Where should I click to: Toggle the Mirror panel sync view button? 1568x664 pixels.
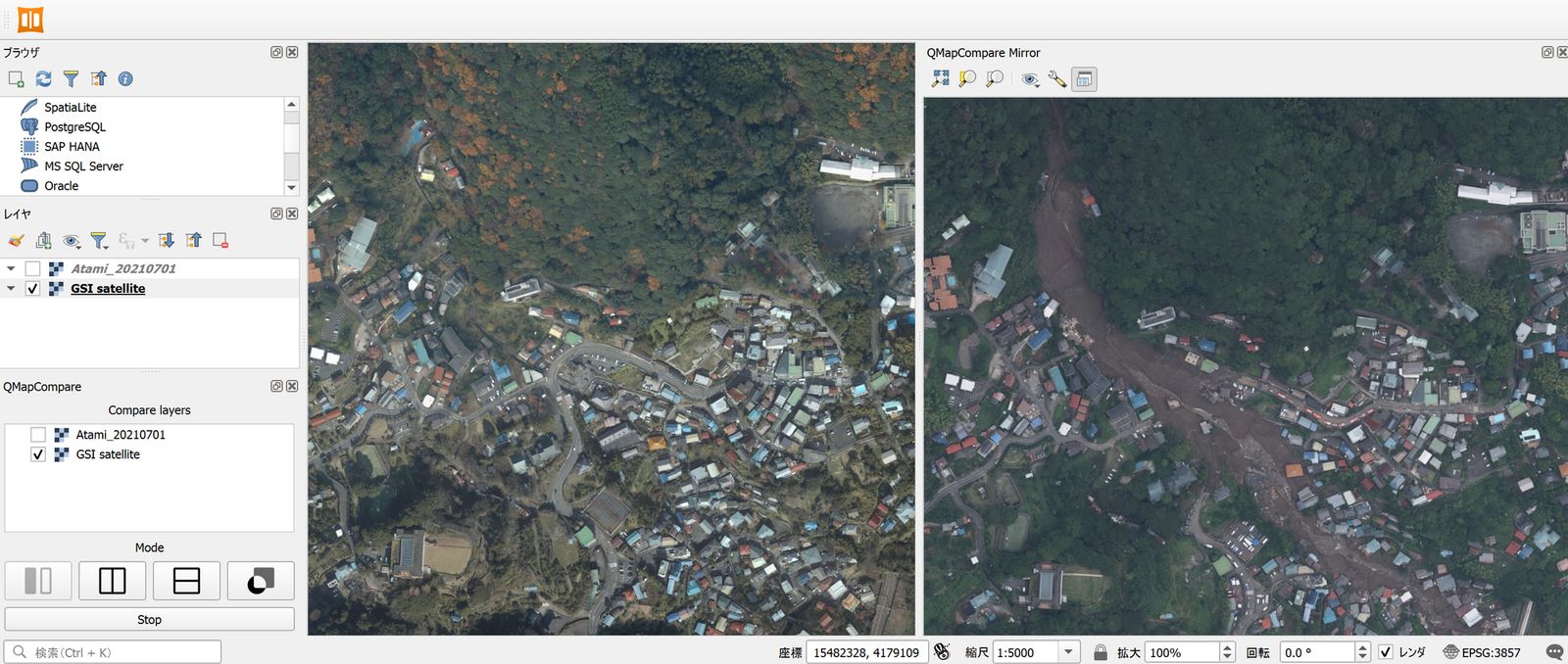pyautogui.click(x=1084, y=78)
